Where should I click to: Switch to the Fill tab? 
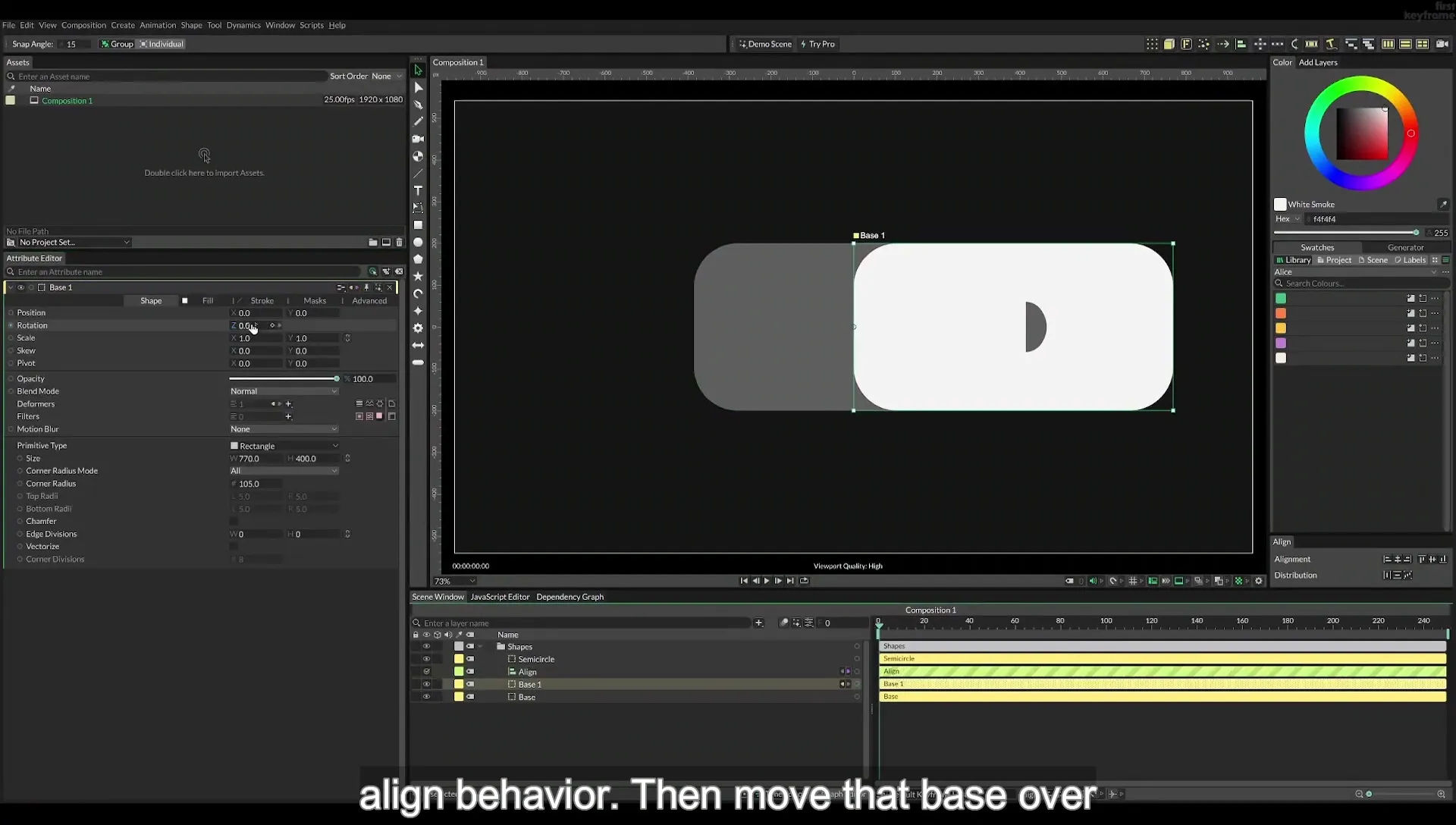point(207,301)
